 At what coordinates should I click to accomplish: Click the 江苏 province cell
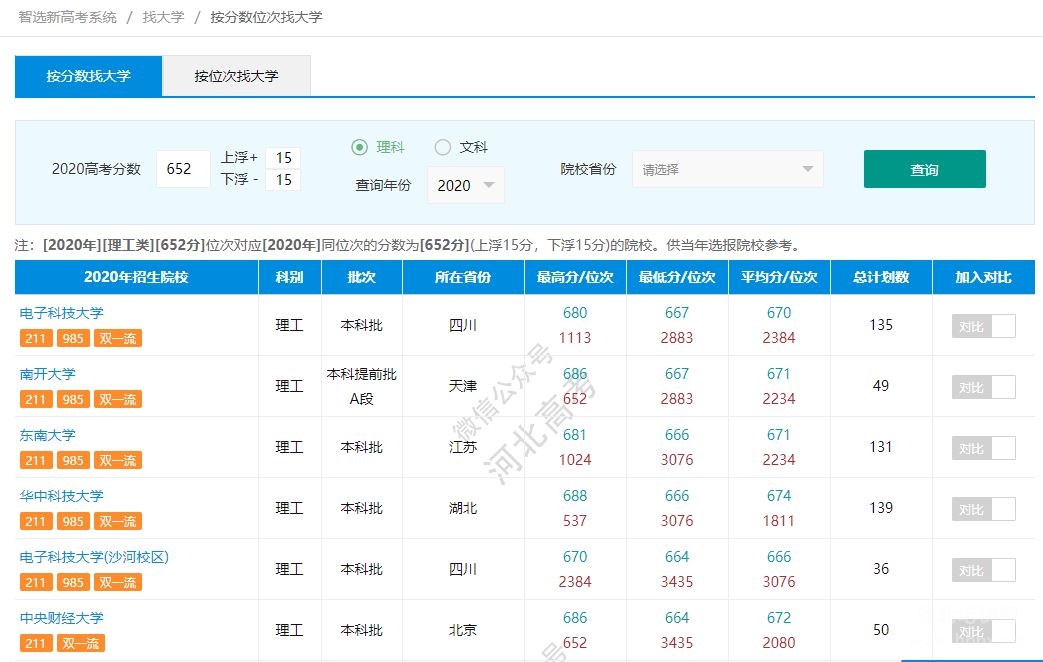[x=463, y=447]
